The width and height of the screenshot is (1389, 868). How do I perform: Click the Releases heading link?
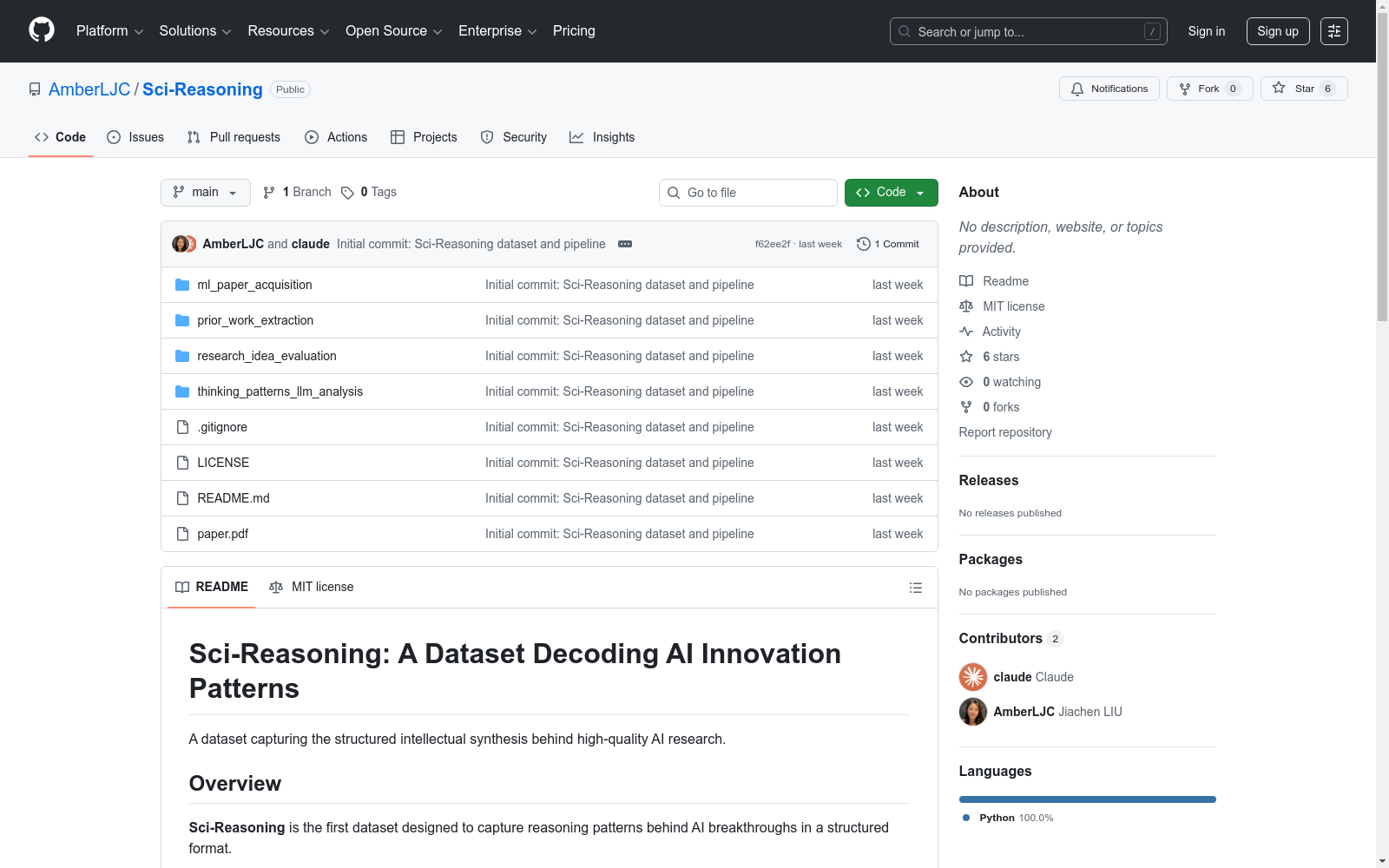[x=989, y=480]
